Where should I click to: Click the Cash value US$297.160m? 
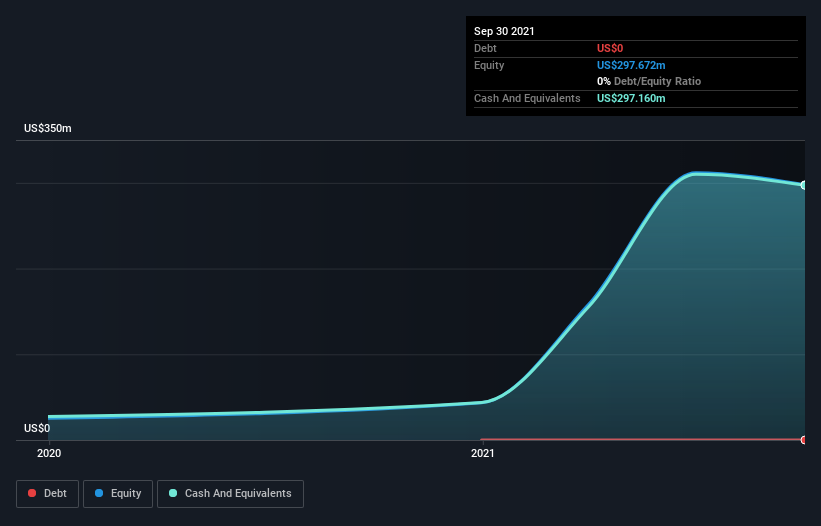point(631,98)
